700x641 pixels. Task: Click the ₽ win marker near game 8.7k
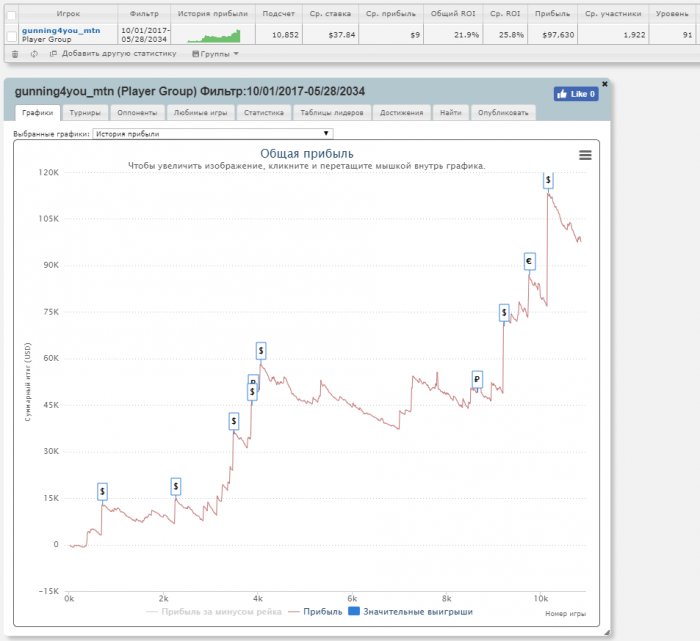477,379
